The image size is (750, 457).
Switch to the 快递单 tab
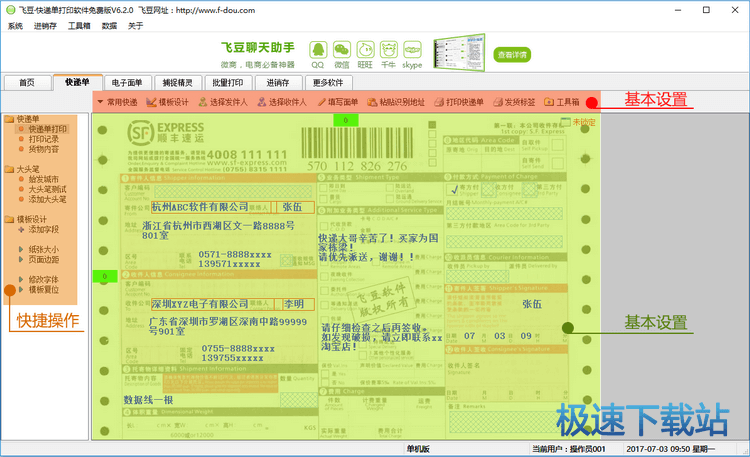point(77,82)
